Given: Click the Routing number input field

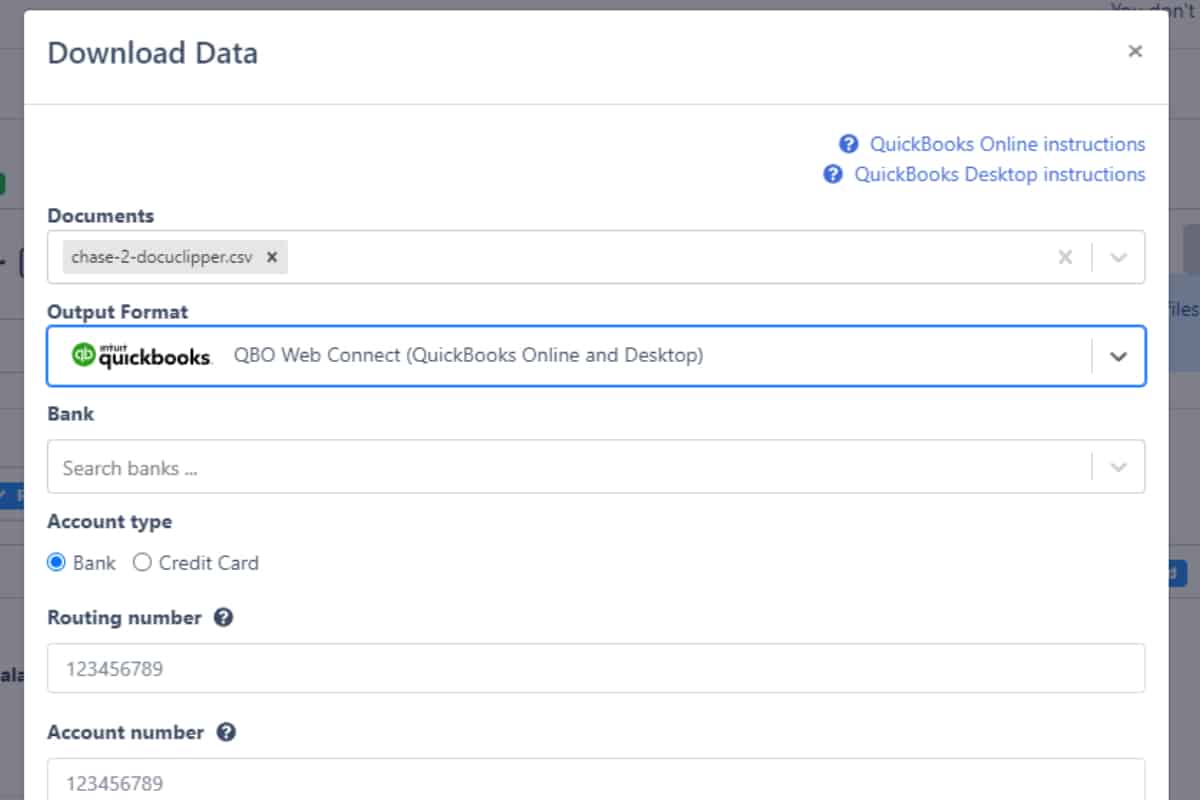Looking at the screenshot, I should 596,668.
